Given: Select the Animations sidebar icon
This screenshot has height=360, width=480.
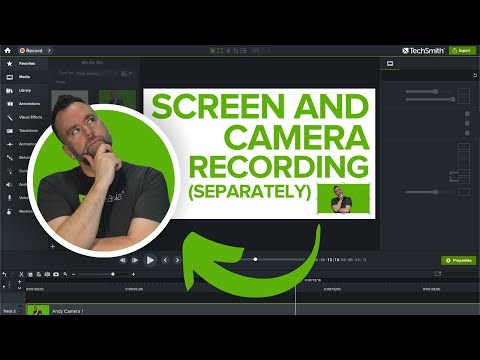Looking at the screenshot, I should coord(10,144).
